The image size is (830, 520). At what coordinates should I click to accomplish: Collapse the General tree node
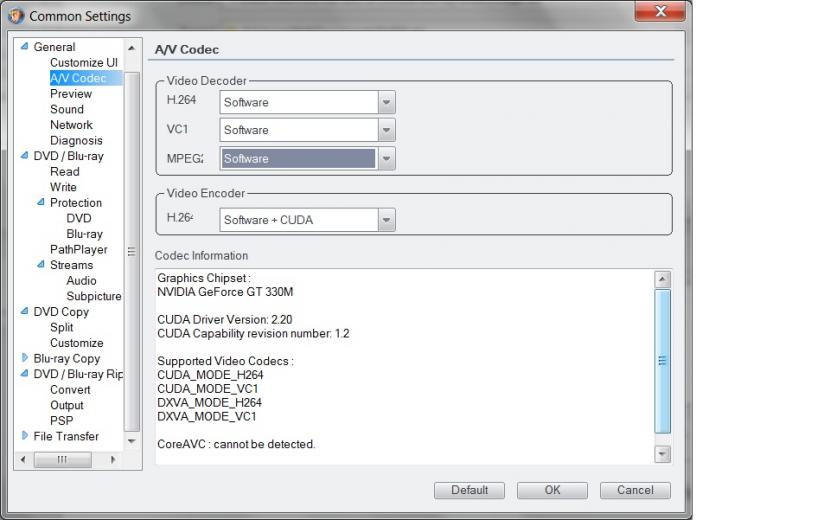pyautogui.click(x=24, y=47)
